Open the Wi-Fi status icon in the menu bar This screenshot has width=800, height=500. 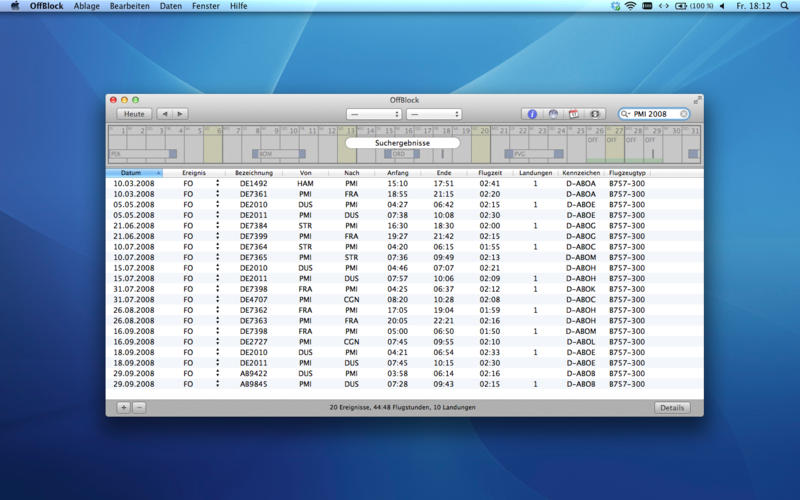pos(631,6)
